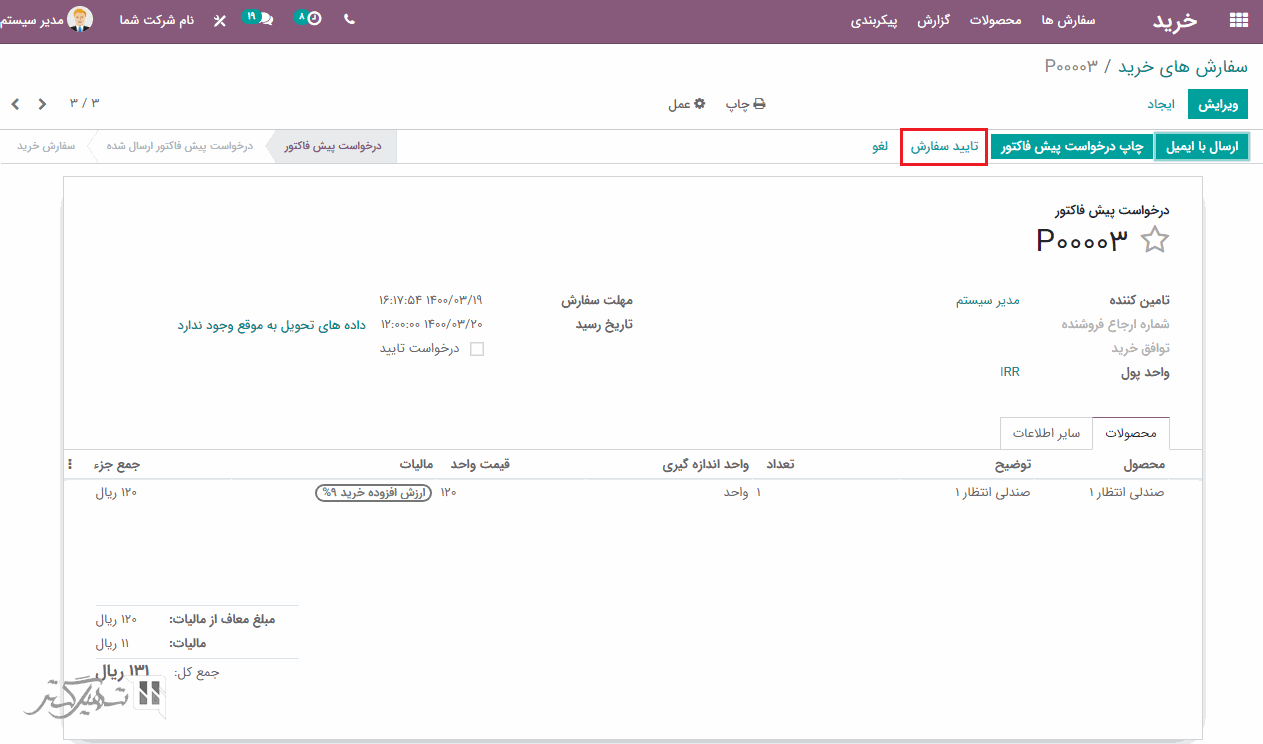Viewport: 1263px width, 744px height.
Task: Click the phone call icon in top bar
Action: coord(349,19)
